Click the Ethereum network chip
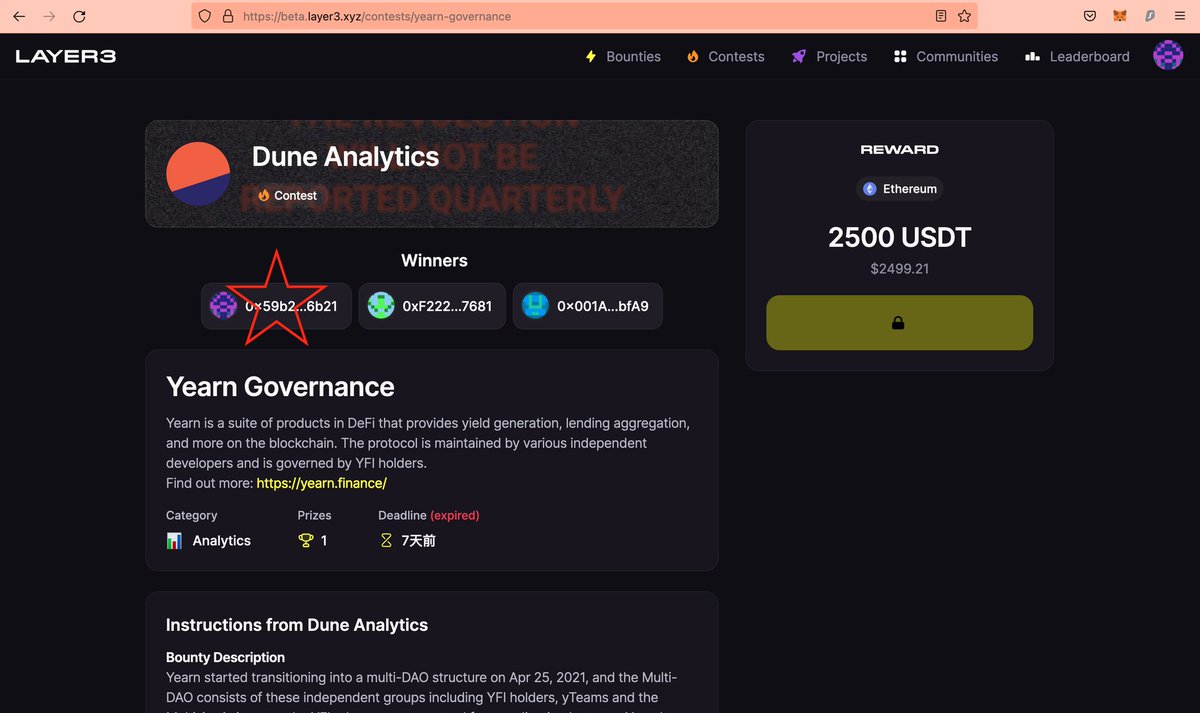The height and width of the screenshot is (713, 1200). (x=900, y=188)
